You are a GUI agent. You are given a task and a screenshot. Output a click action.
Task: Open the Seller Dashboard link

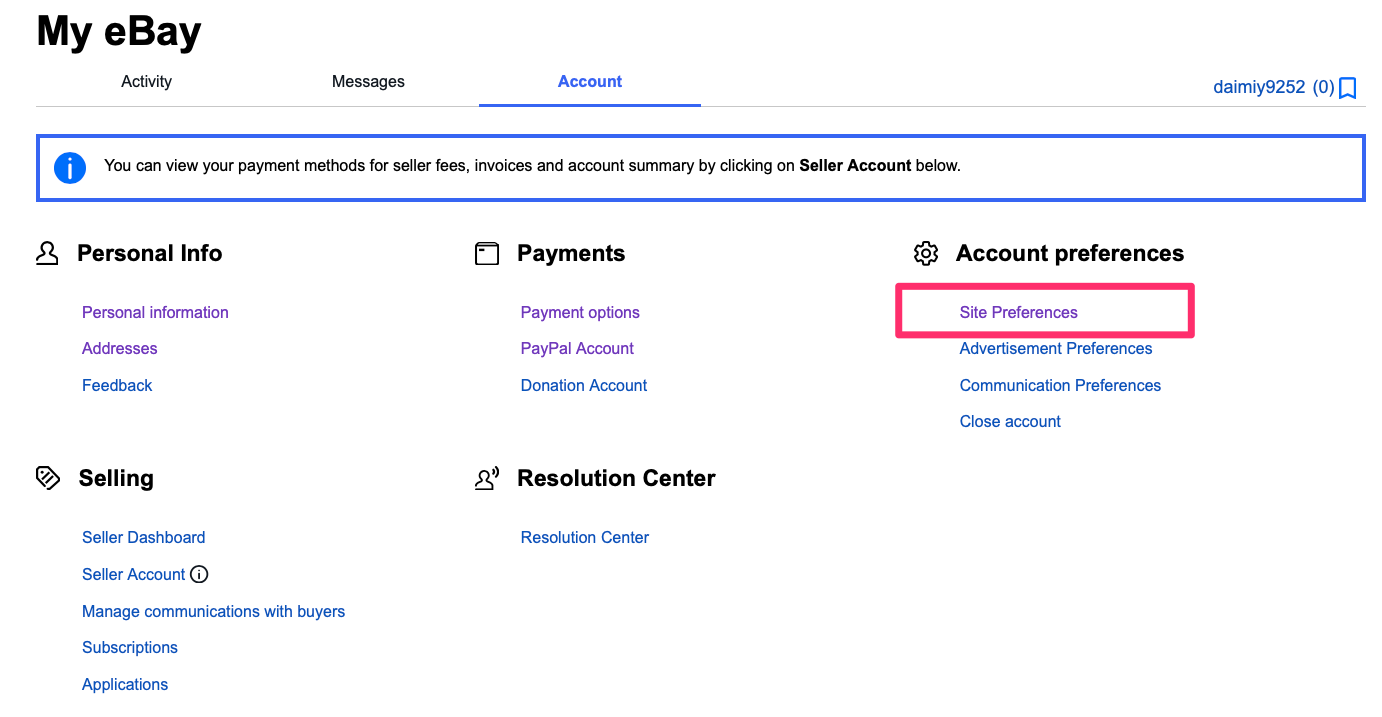(x=143, y=537)
